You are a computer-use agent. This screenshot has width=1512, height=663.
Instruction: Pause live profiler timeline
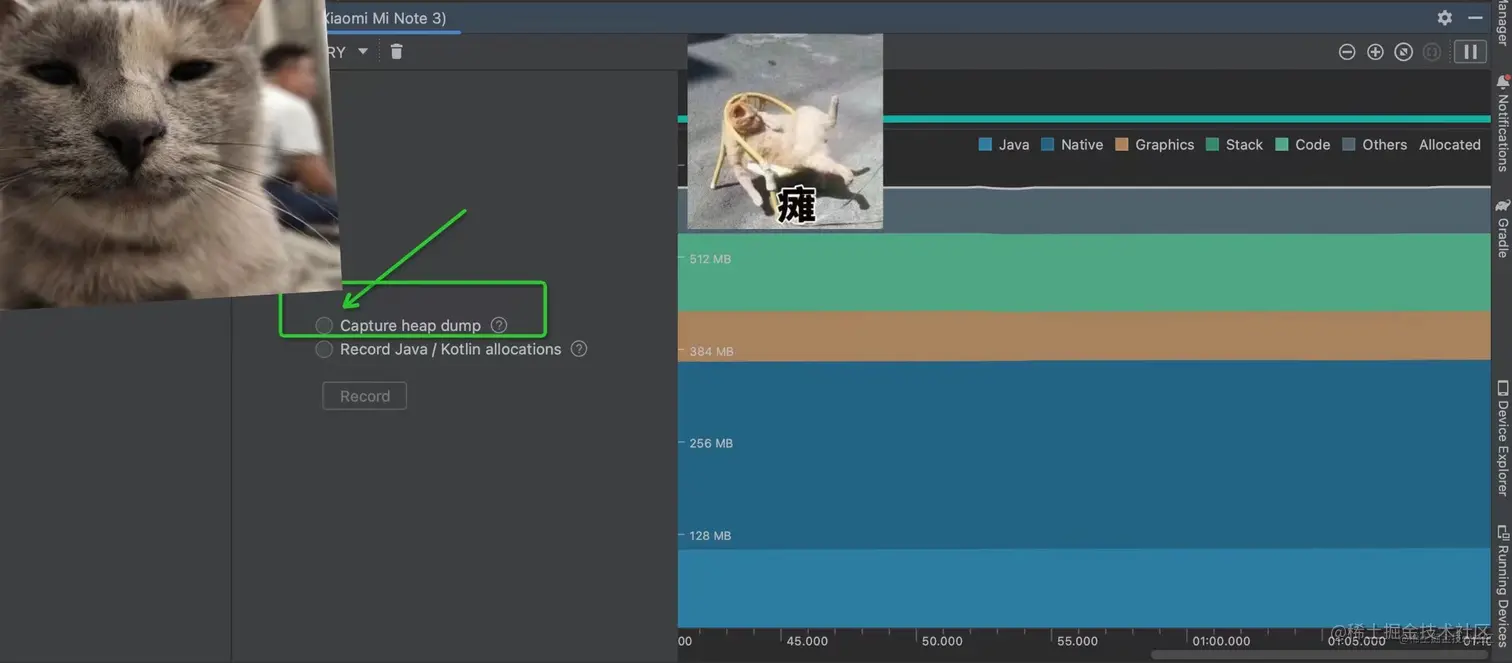[1470, 52]
